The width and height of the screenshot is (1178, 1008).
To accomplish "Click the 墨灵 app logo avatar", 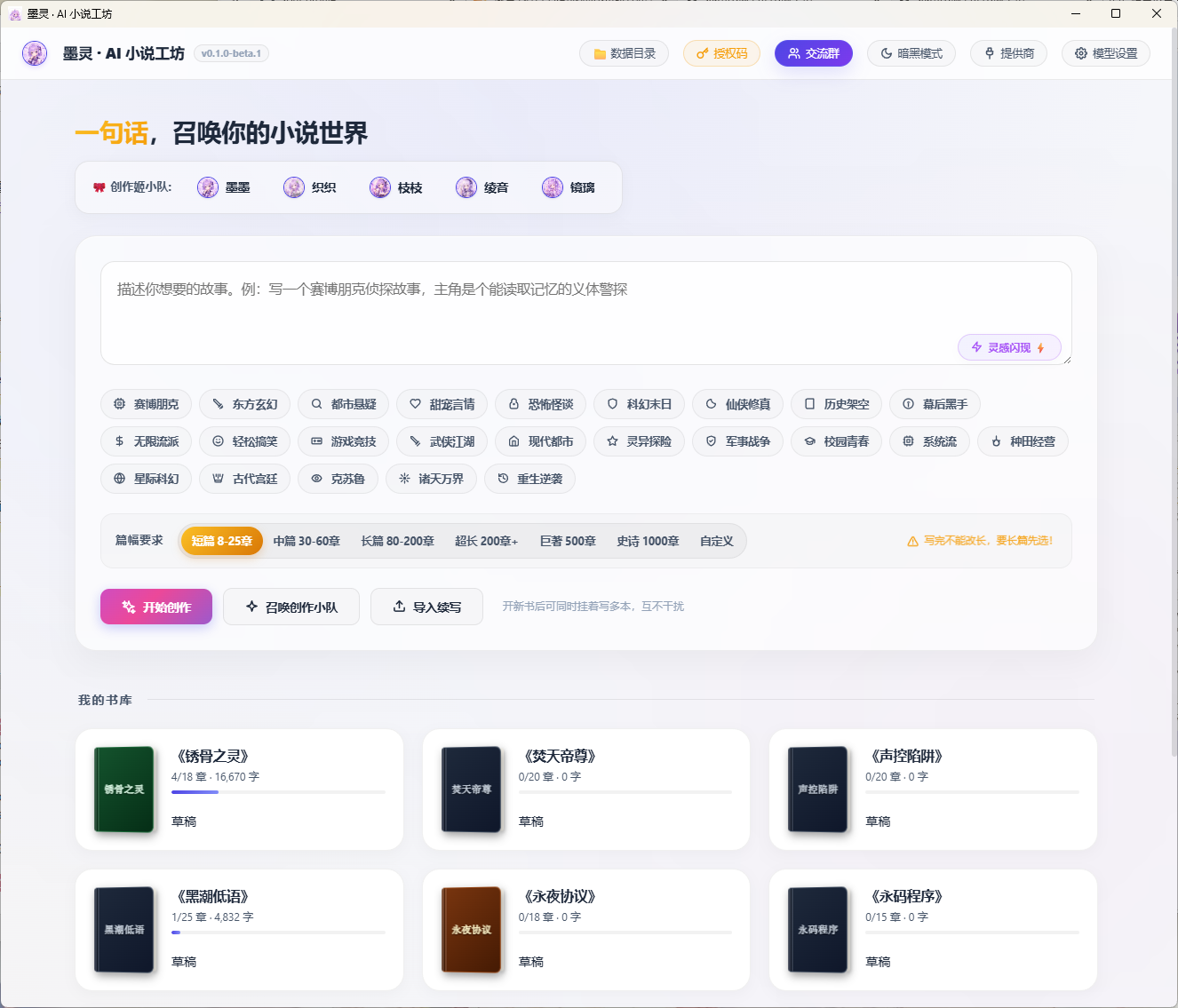I will [35, 53].
